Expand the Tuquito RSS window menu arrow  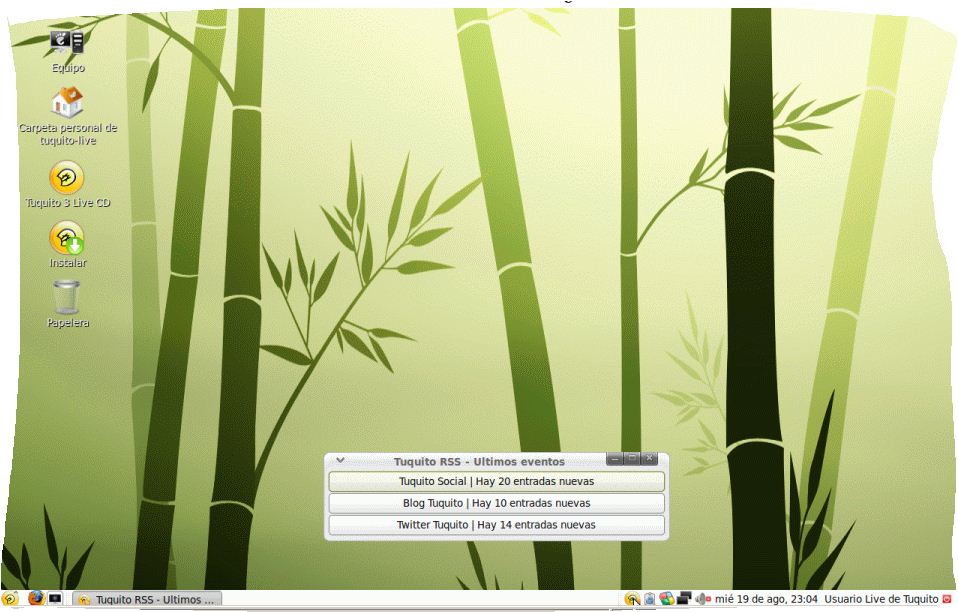click(x=340, y=461)
